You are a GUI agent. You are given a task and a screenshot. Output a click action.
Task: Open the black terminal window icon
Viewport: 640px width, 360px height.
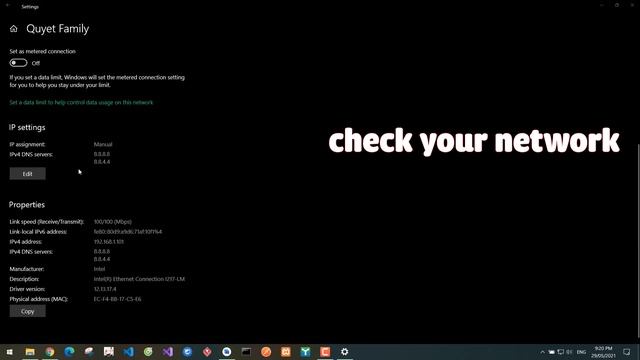246,352
